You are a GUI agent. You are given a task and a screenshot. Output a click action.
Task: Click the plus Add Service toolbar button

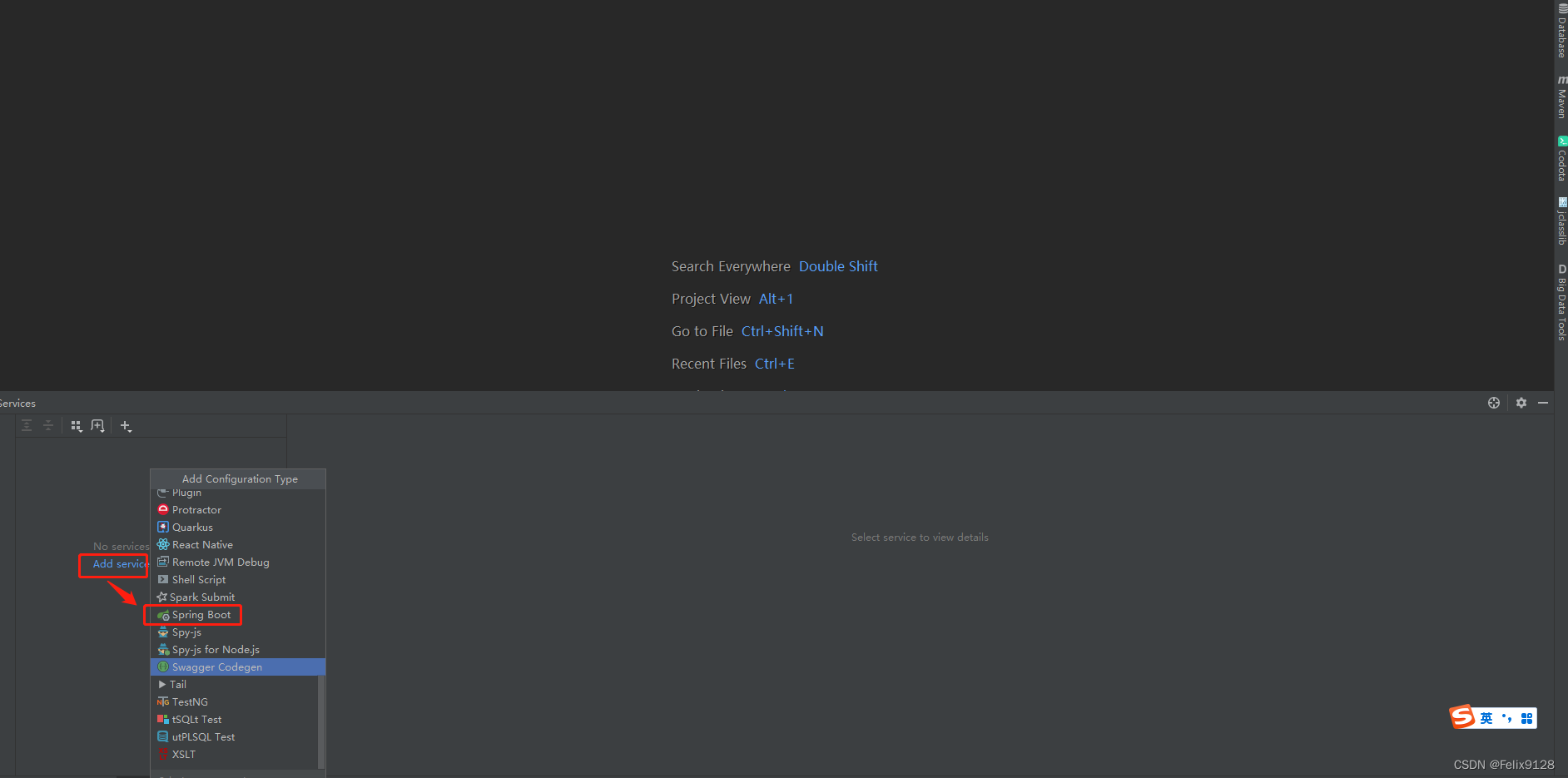pyautogui.click(x=126, y=426)
